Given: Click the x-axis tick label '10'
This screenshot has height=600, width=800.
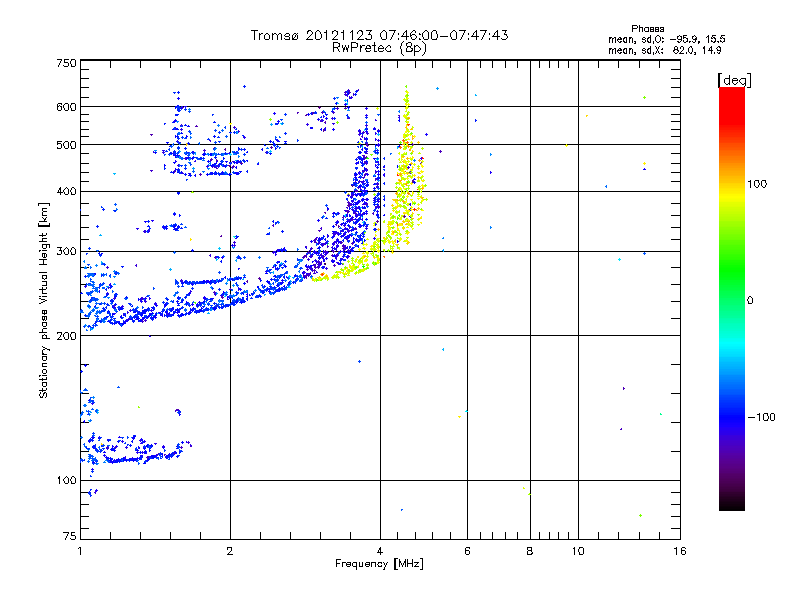Looking at the screenshot, I should 578,551.
